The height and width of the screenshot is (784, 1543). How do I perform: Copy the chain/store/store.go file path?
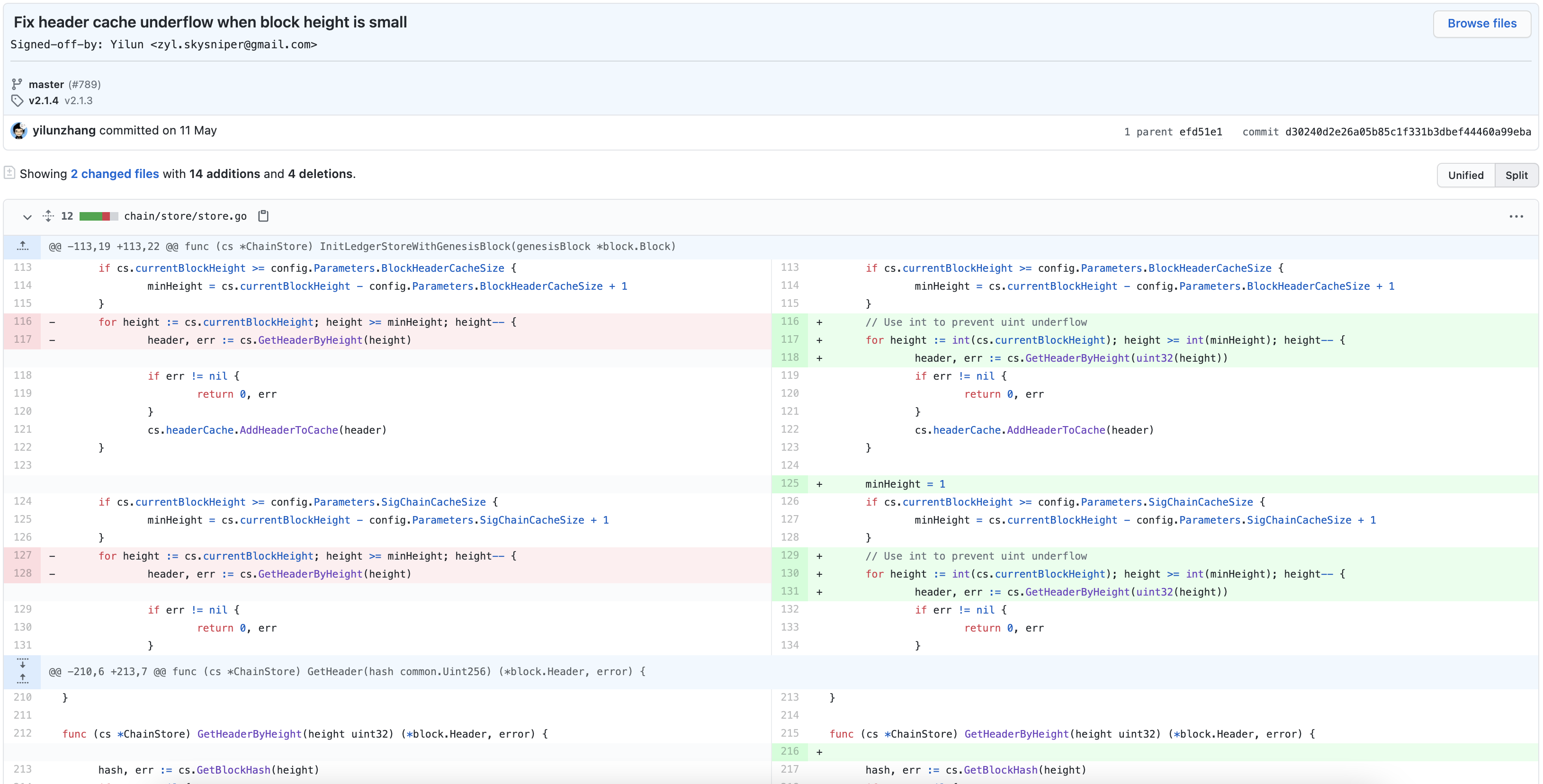[263, 216]
